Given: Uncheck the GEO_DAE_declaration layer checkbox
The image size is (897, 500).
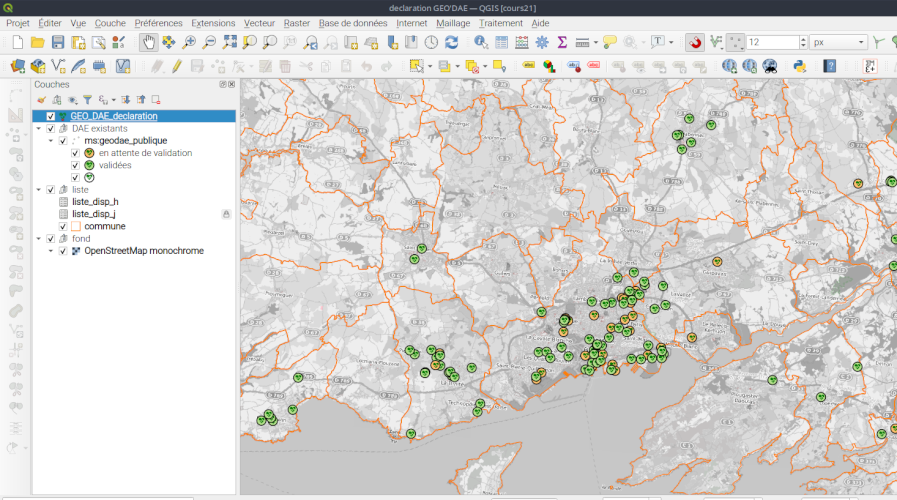Looking at the screenshot, I should click(50, 116).
